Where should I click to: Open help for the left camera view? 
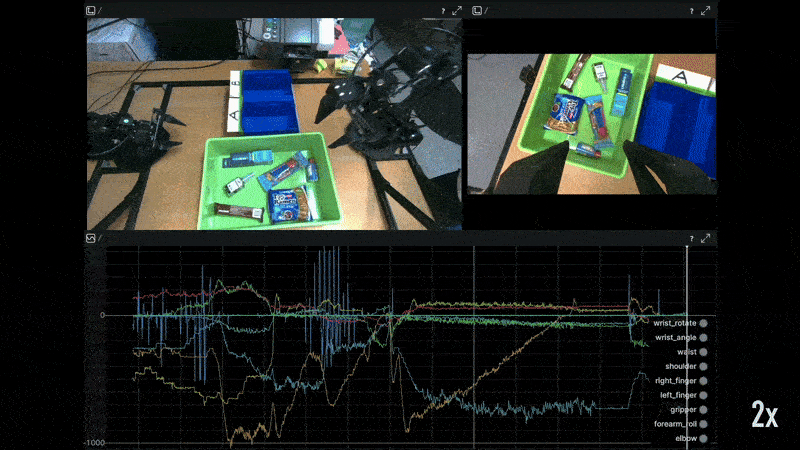[x=441, y=10]
